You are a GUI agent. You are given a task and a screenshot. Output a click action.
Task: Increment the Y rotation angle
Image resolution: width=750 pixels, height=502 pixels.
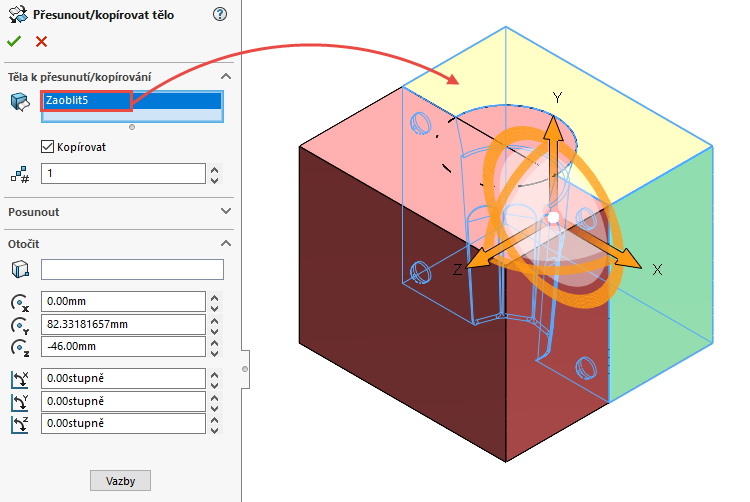pos(215,397)
